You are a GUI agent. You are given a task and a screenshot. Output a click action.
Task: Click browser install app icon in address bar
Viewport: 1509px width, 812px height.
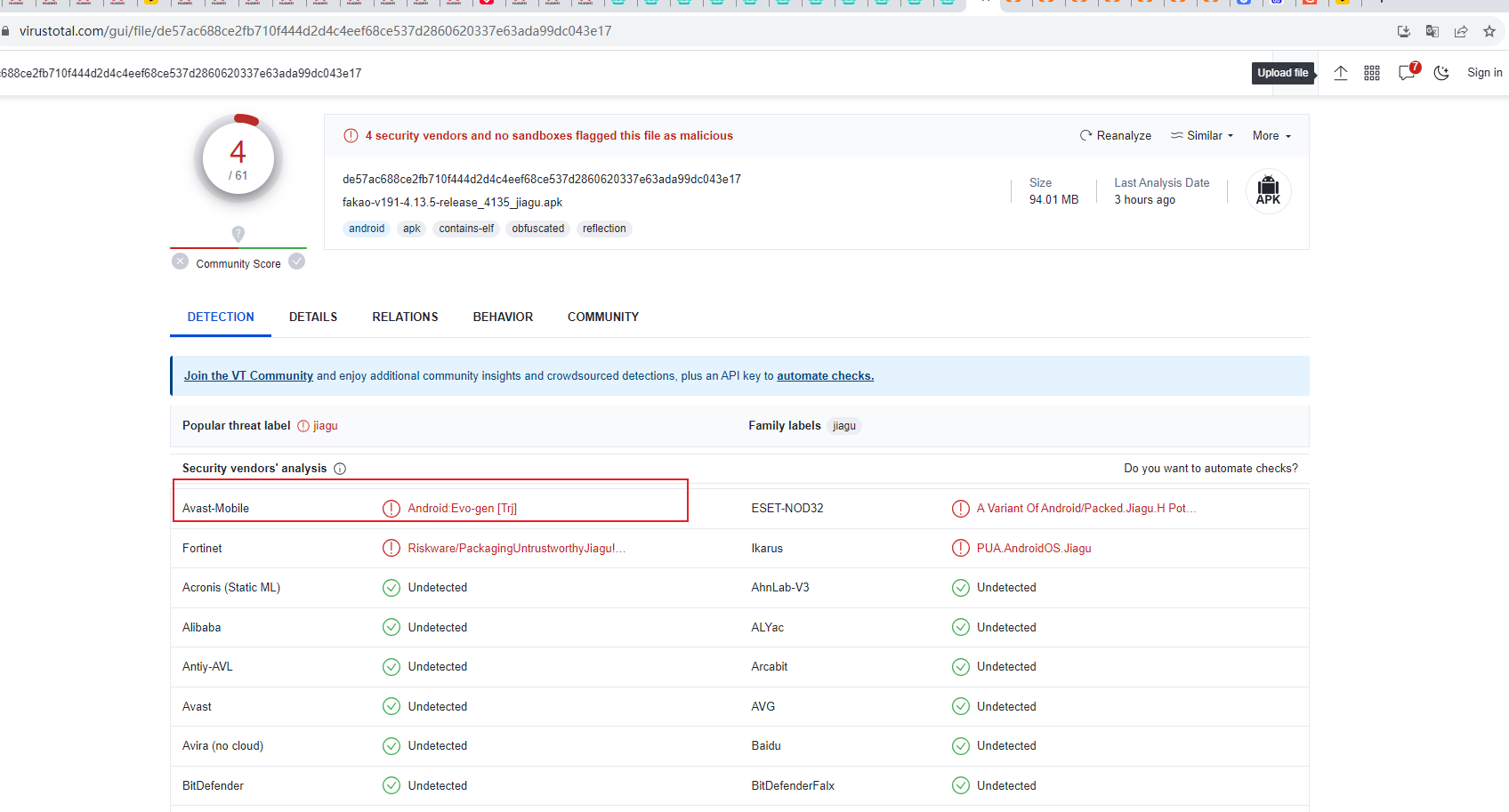(x=1404, y=31)
